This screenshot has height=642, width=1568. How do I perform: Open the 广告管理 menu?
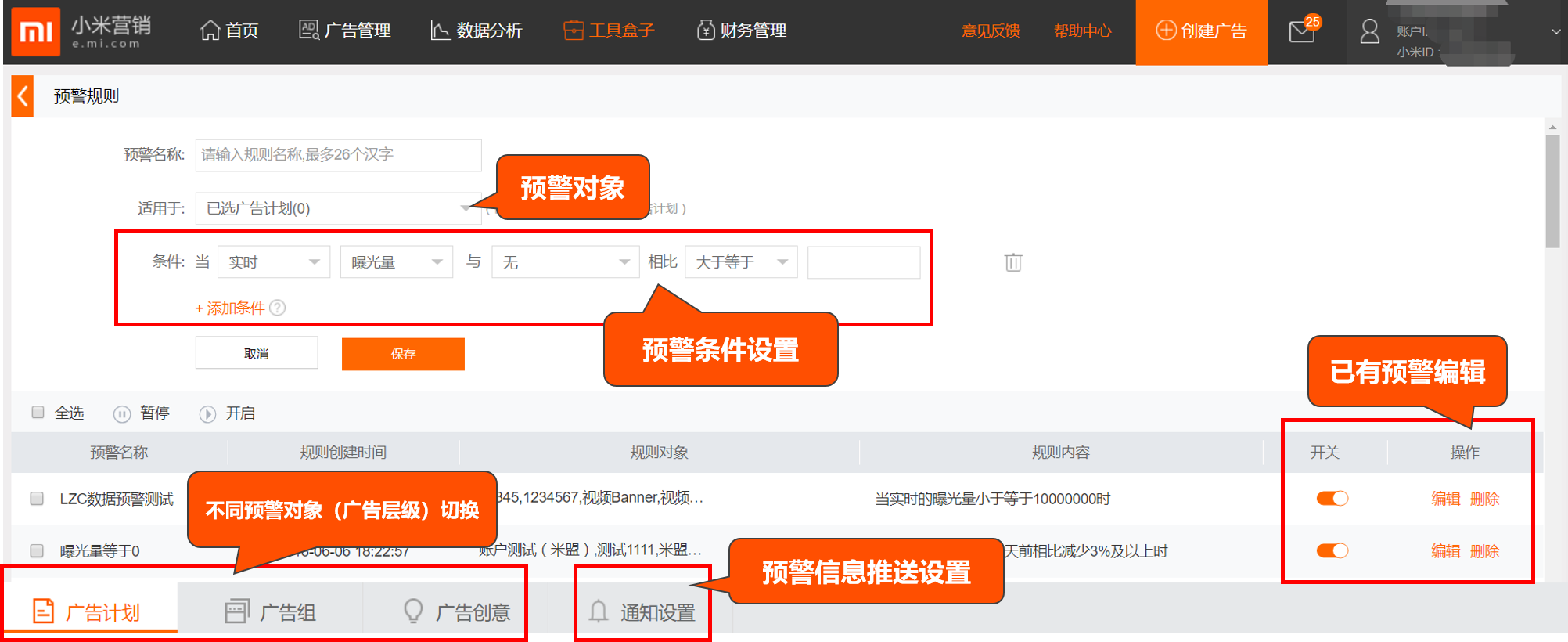(x=345, y=31)
